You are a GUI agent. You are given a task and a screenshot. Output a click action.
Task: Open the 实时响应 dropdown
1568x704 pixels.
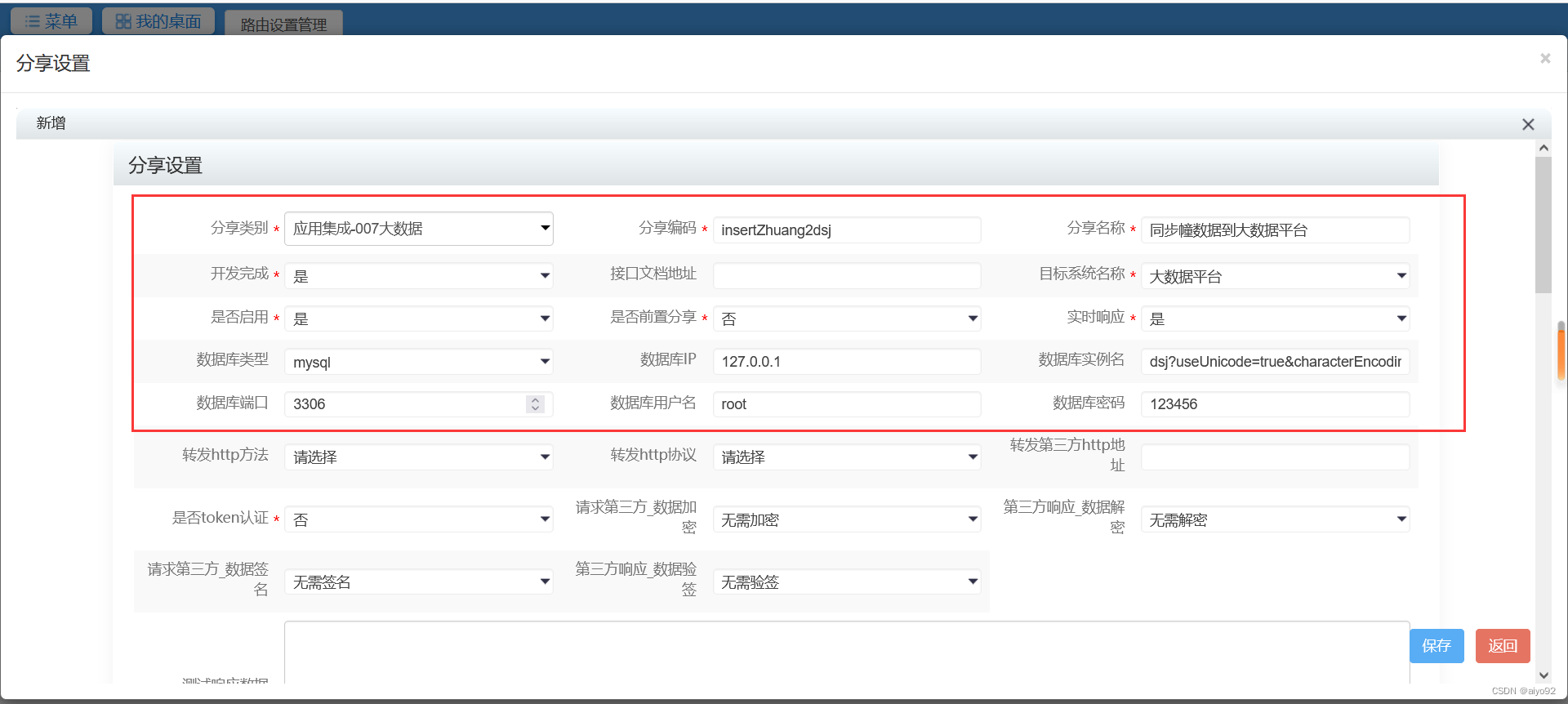click(x=1275, y=319)
